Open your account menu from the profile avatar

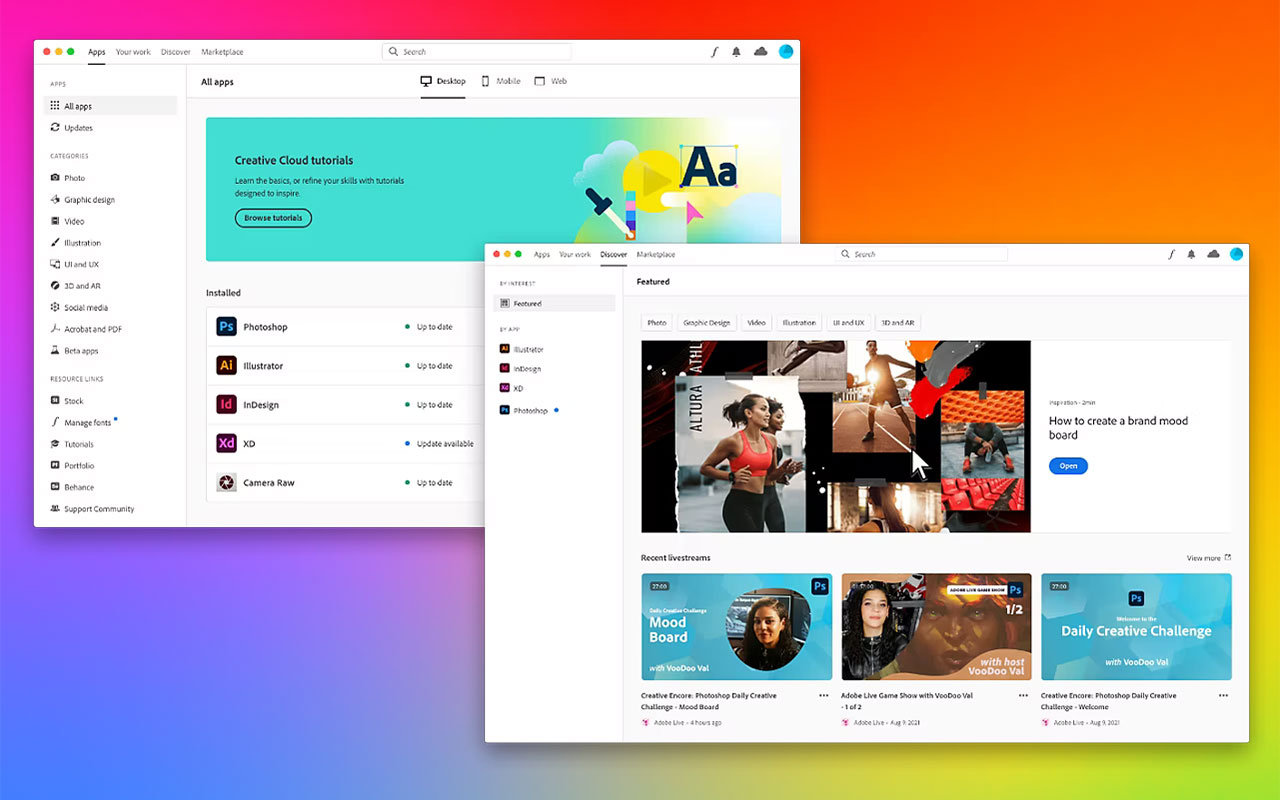[x=1237, y=254]
